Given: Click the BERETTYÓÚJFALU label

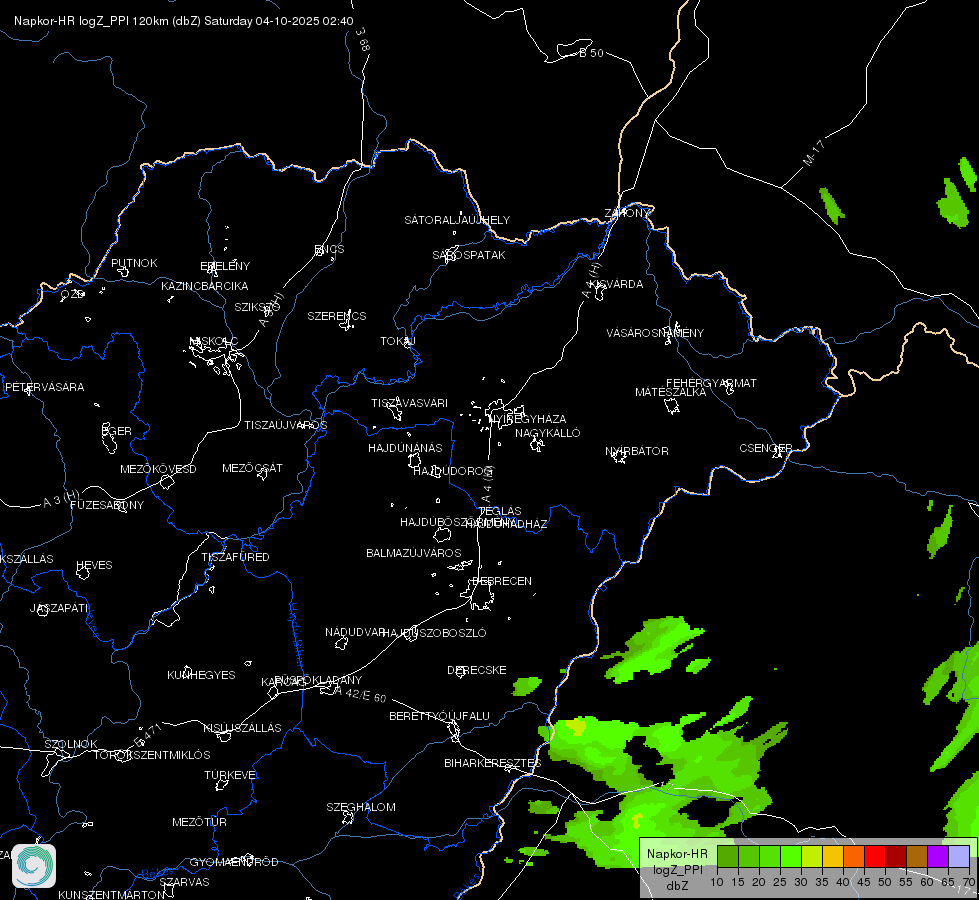Looking at the screenshot, I should pyautogui.click(x=440, y=716).
